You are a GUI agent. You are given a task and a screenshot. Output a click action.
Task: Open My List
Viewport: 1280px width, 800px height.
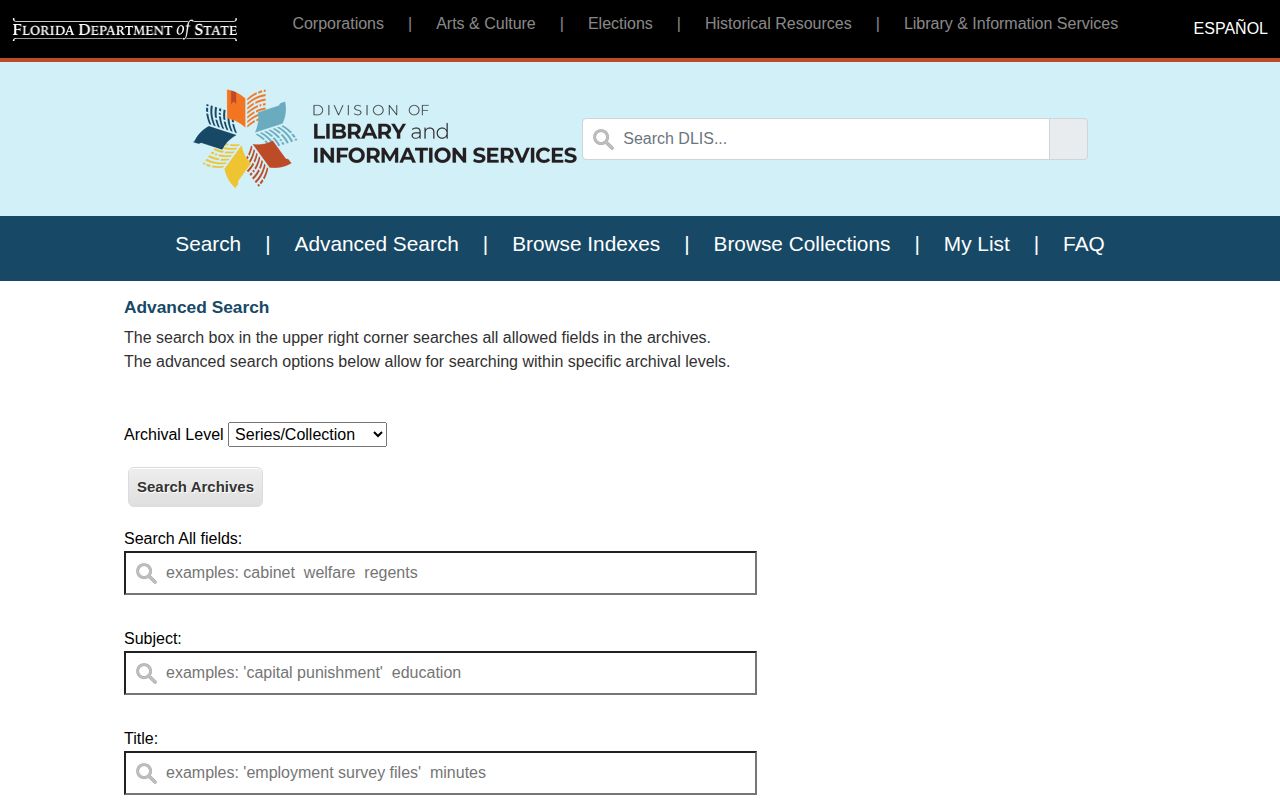tap(977, 244)
